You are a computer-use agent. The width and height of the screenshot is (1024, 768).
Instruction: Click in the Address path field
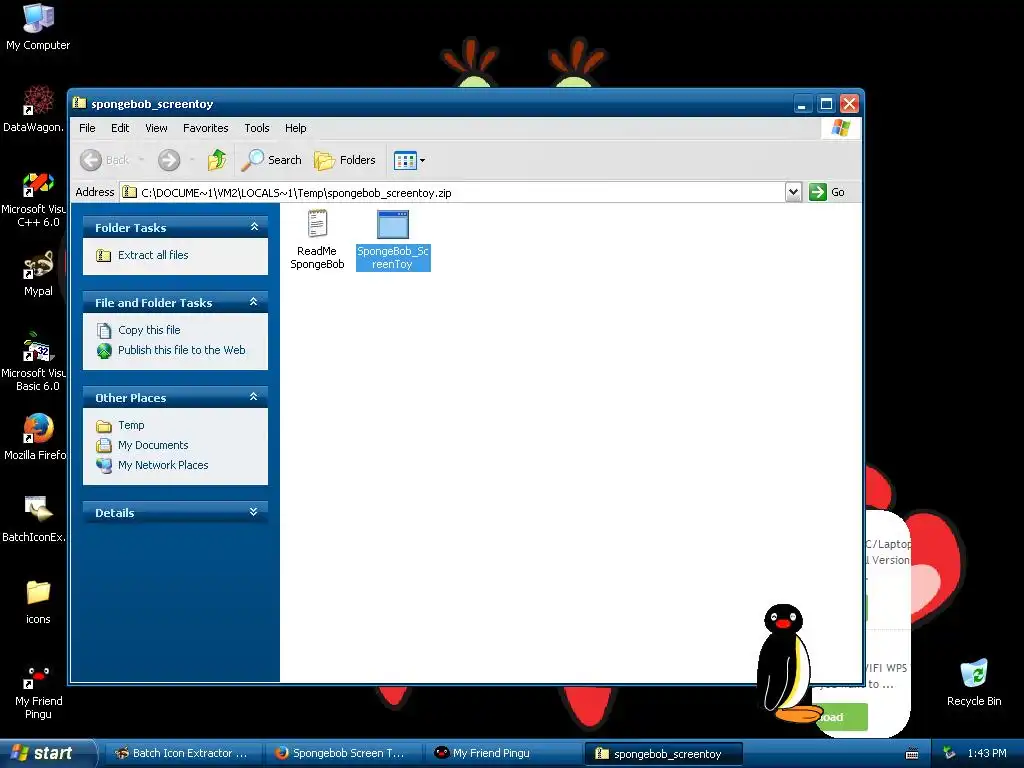(x=453, y=192)
